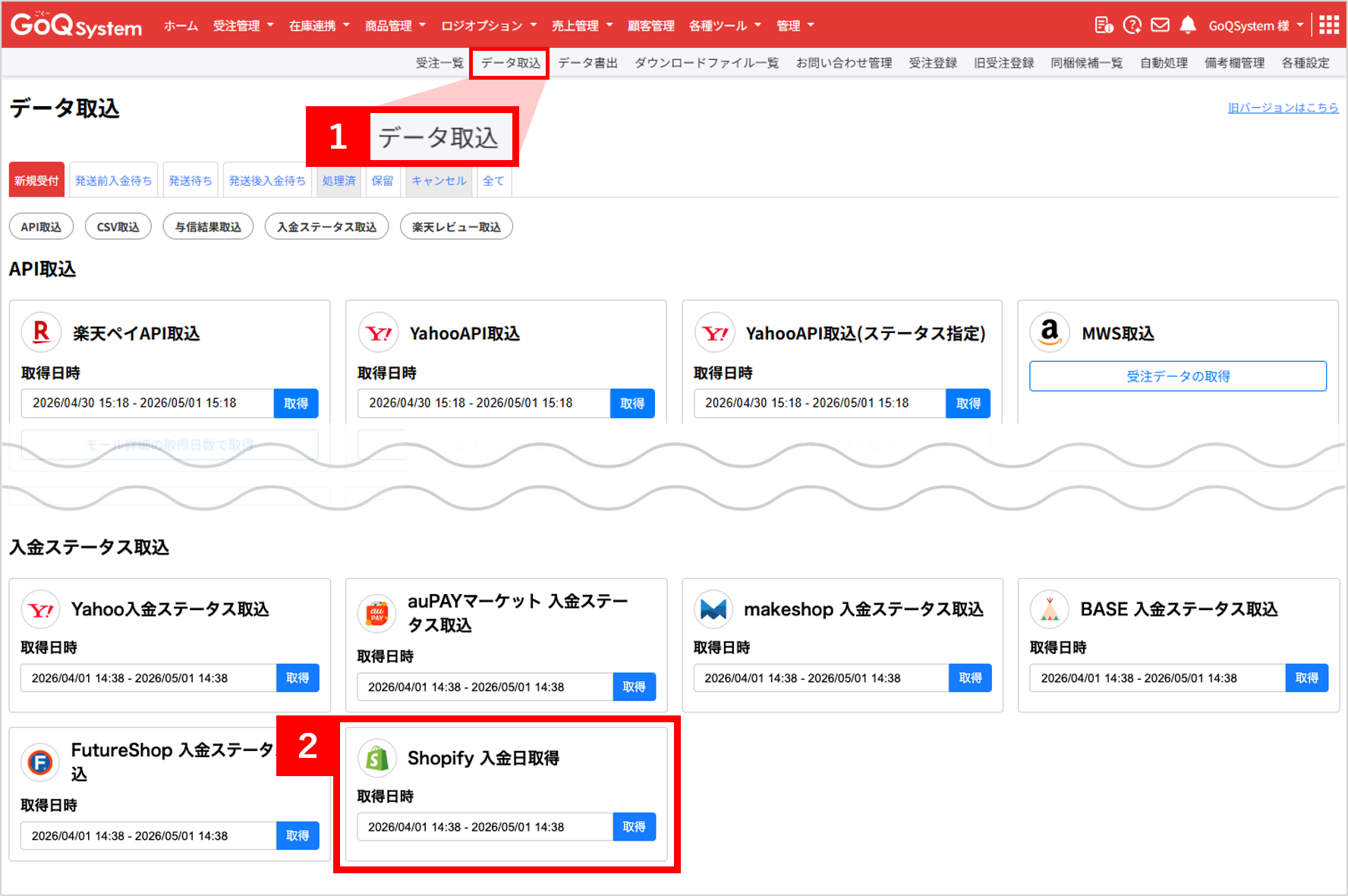Click the makeshop logo icon

point(713,608)
